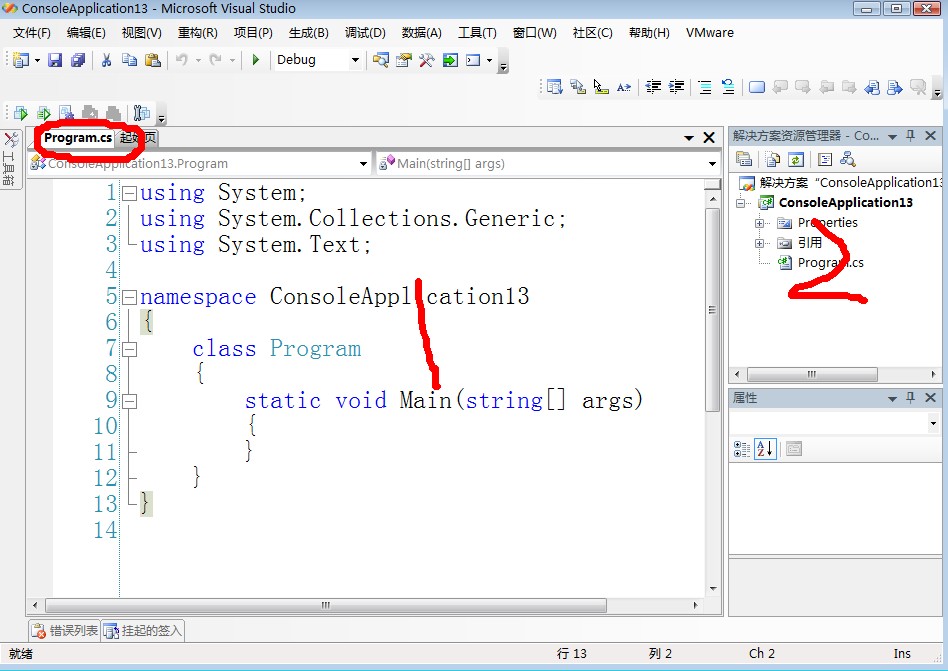The width and height of the screenshot is (948, 671).
Task: Click Show All Files icon in Solution Explorer
Action: (772, 159)
